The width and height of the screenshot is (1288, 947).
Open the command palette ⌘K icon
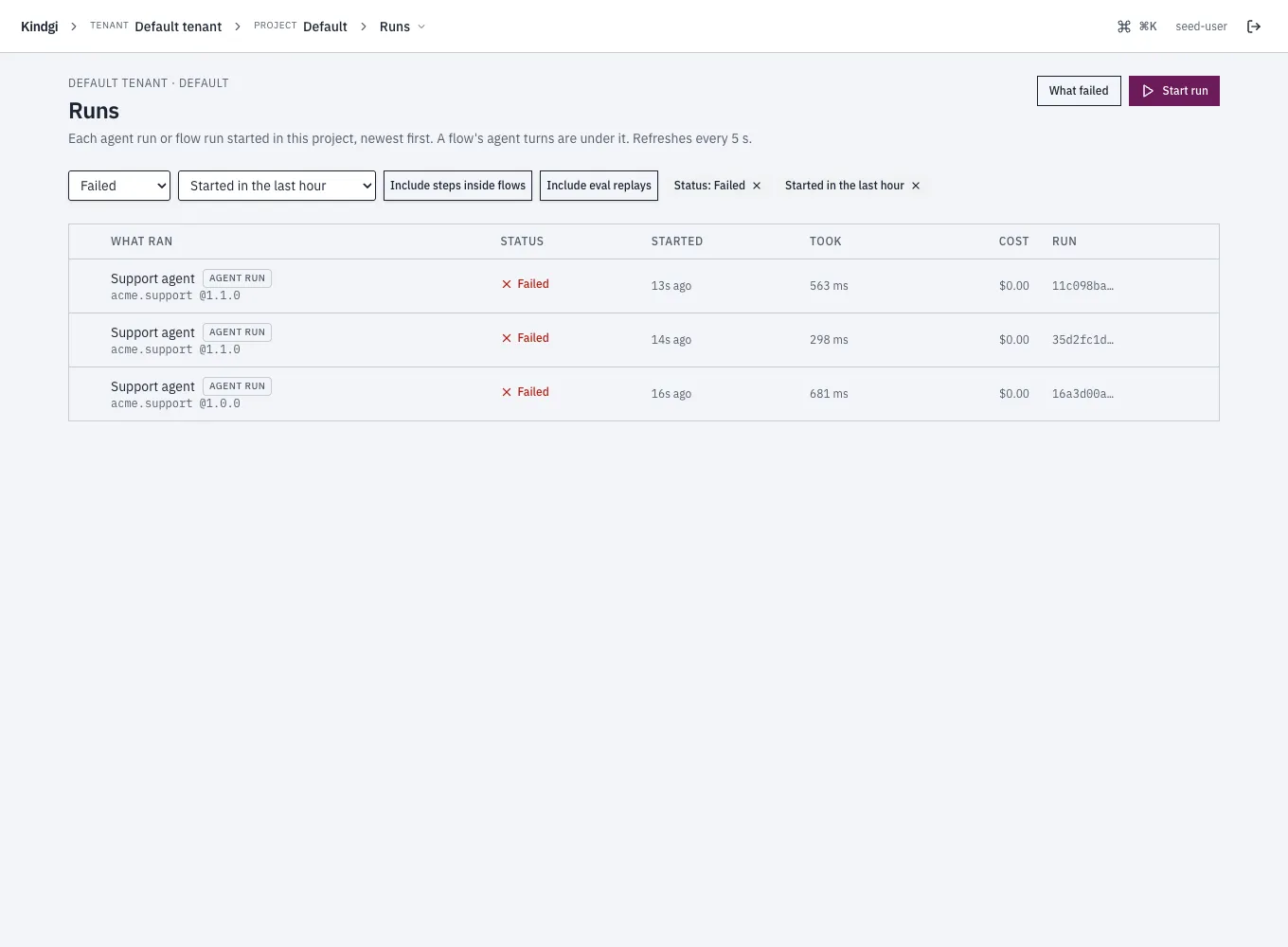click(1124, 27)
